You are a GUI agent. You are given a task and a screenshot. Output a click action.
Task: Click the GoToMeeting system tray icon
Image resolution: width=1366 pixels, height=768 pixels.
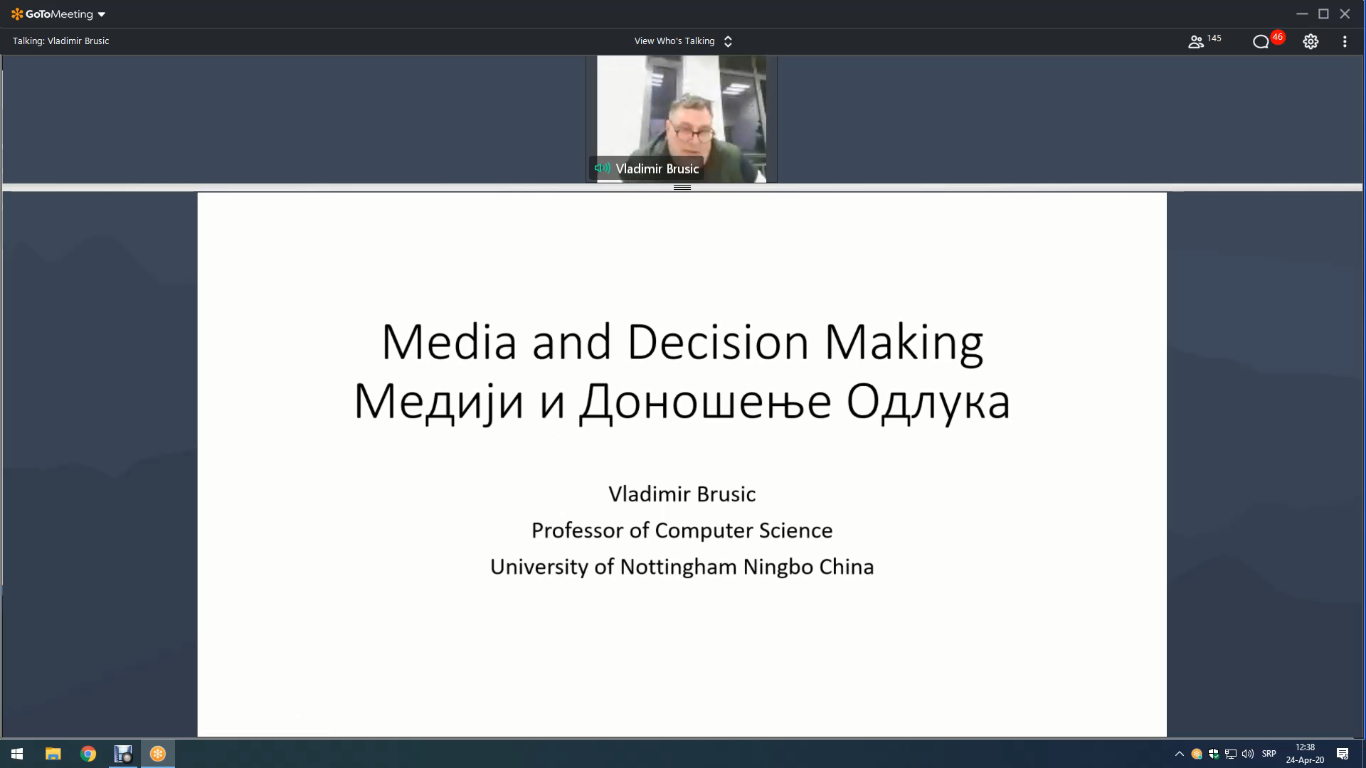(x=1196, y=754)
